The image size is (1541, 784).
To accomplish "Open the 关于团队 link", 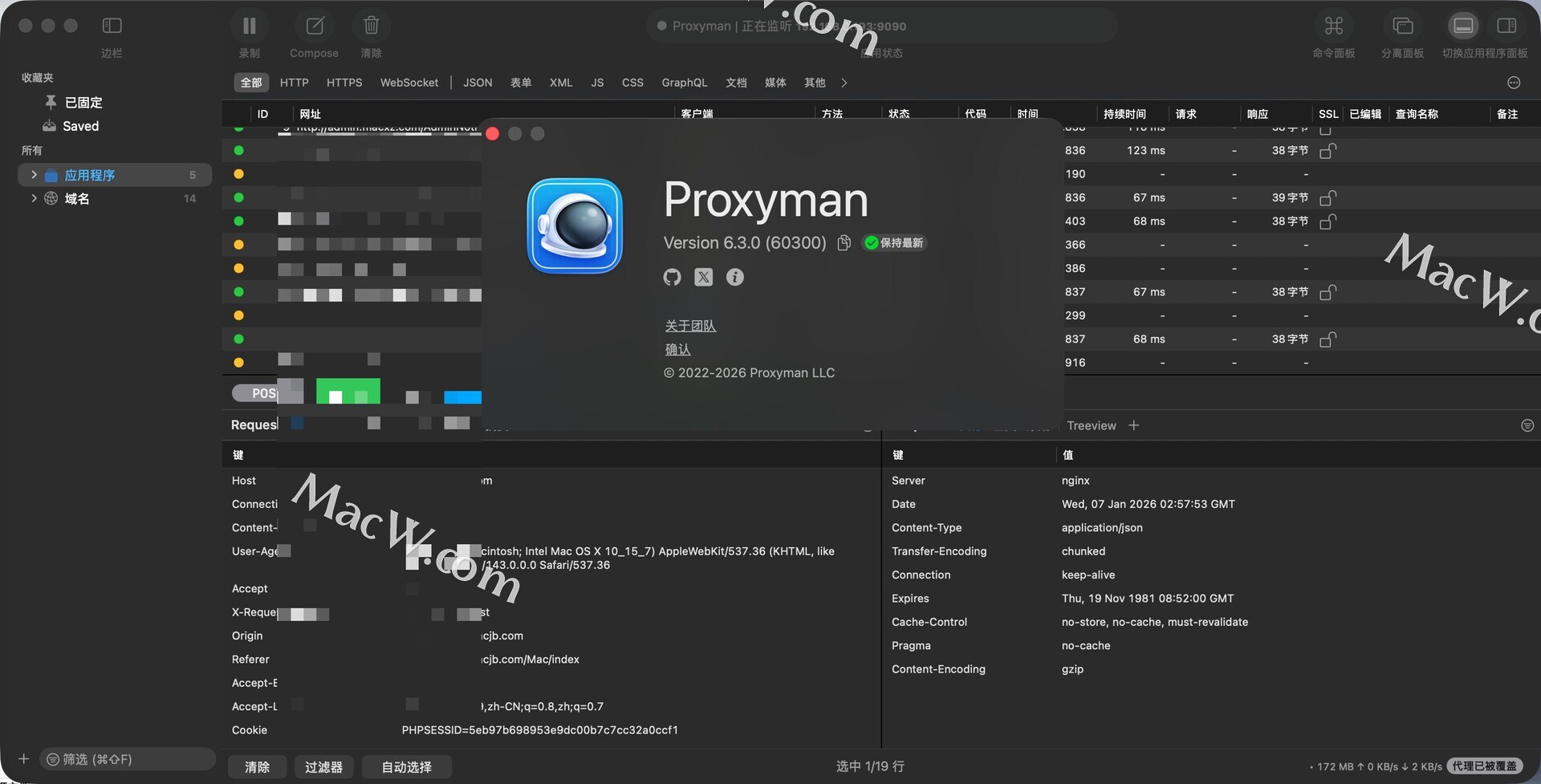I will point(690,326).
